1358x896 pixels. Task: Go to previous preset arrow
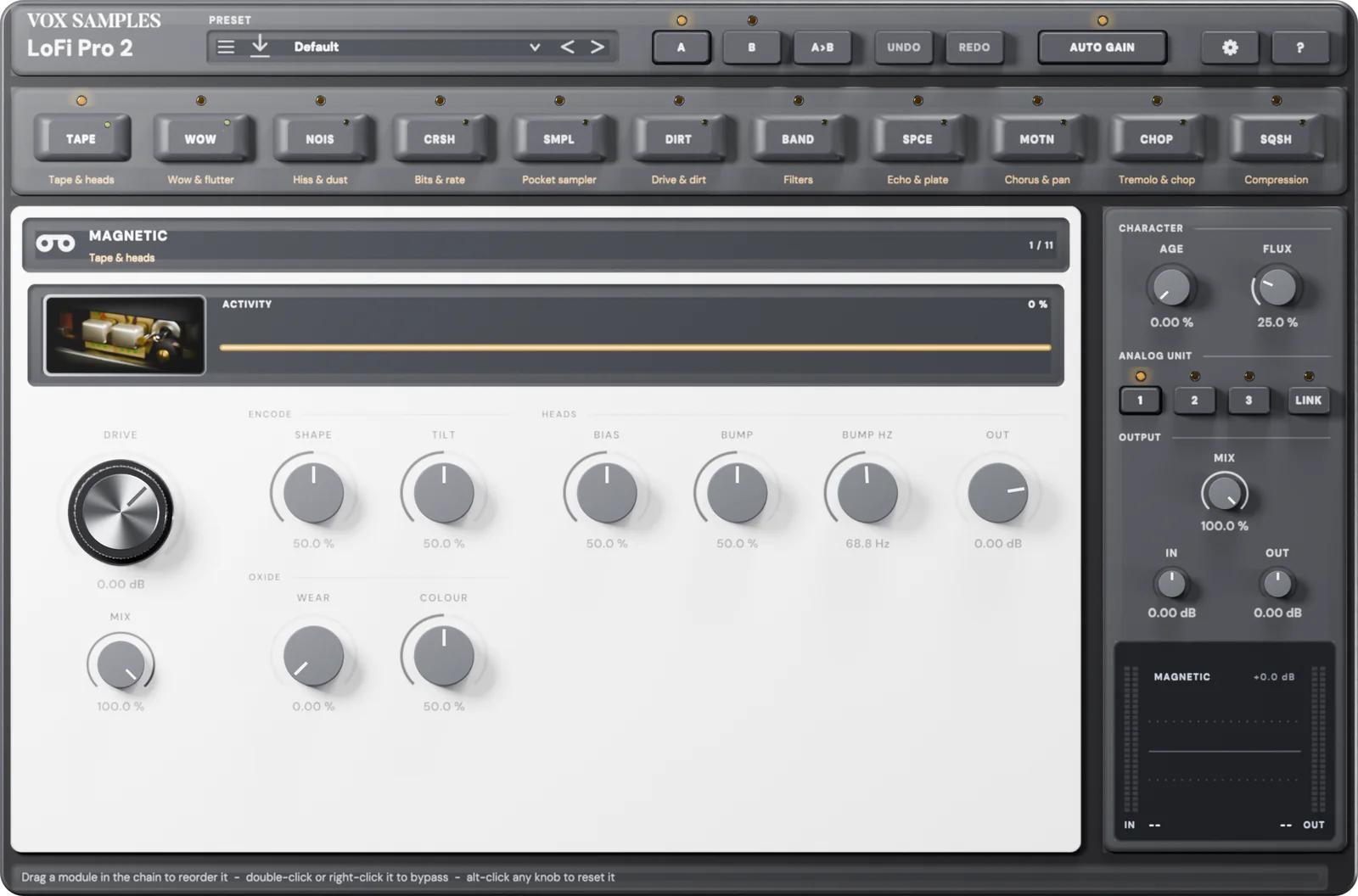(567, 47)
